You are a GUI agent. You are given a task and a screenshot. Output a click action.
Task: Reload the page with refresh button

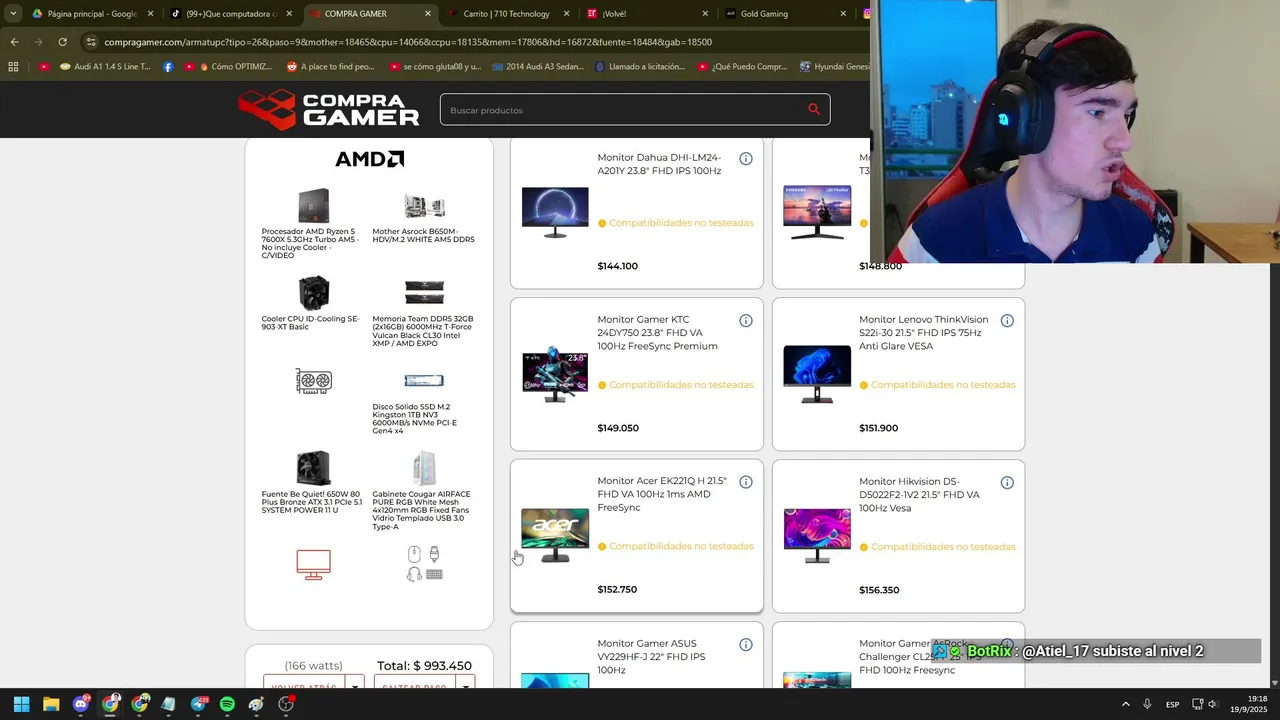pos(62,42)
